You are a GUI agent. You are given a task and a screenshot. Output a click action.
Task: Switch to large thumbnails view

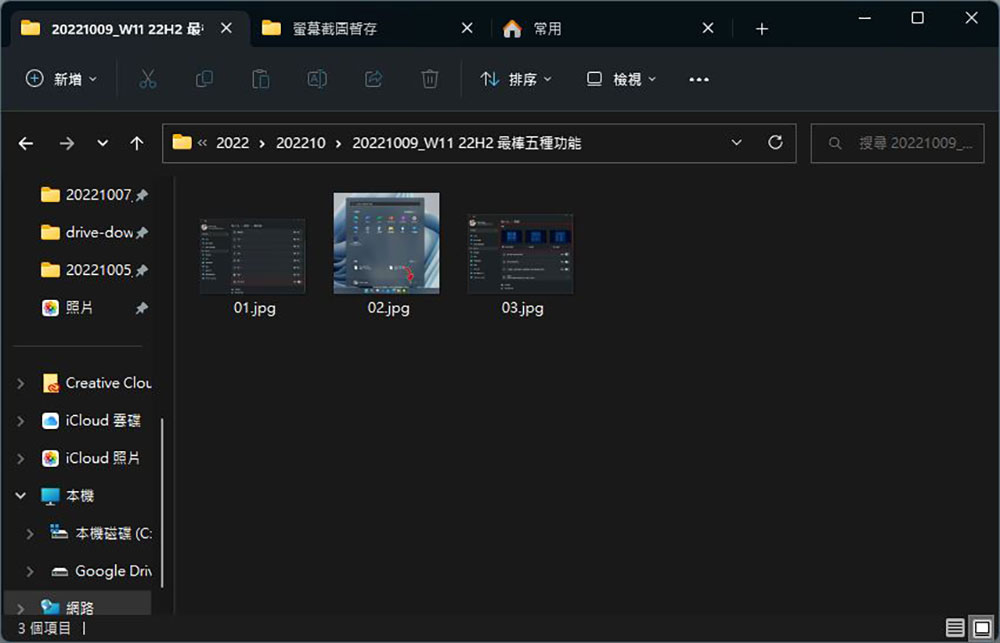[x=982, y=628]
